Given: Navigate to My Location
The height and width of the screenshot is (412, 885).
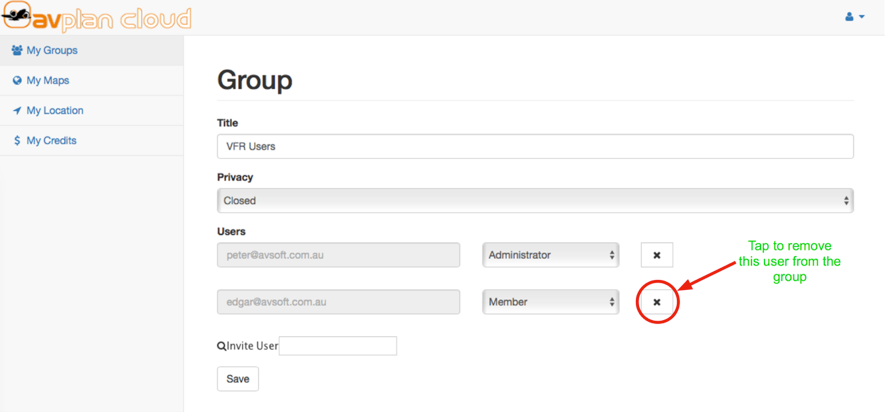Looking at the screenshot, I should [x=55, y=111].
